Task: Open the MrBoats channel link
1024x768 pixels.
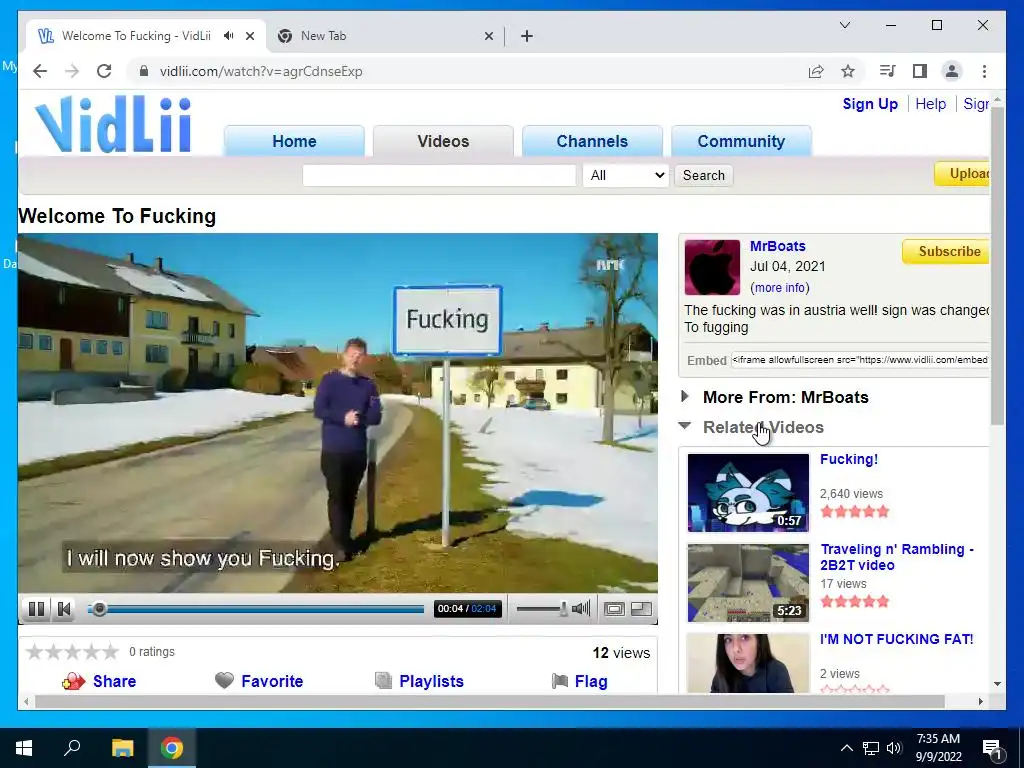Action: 777,246
